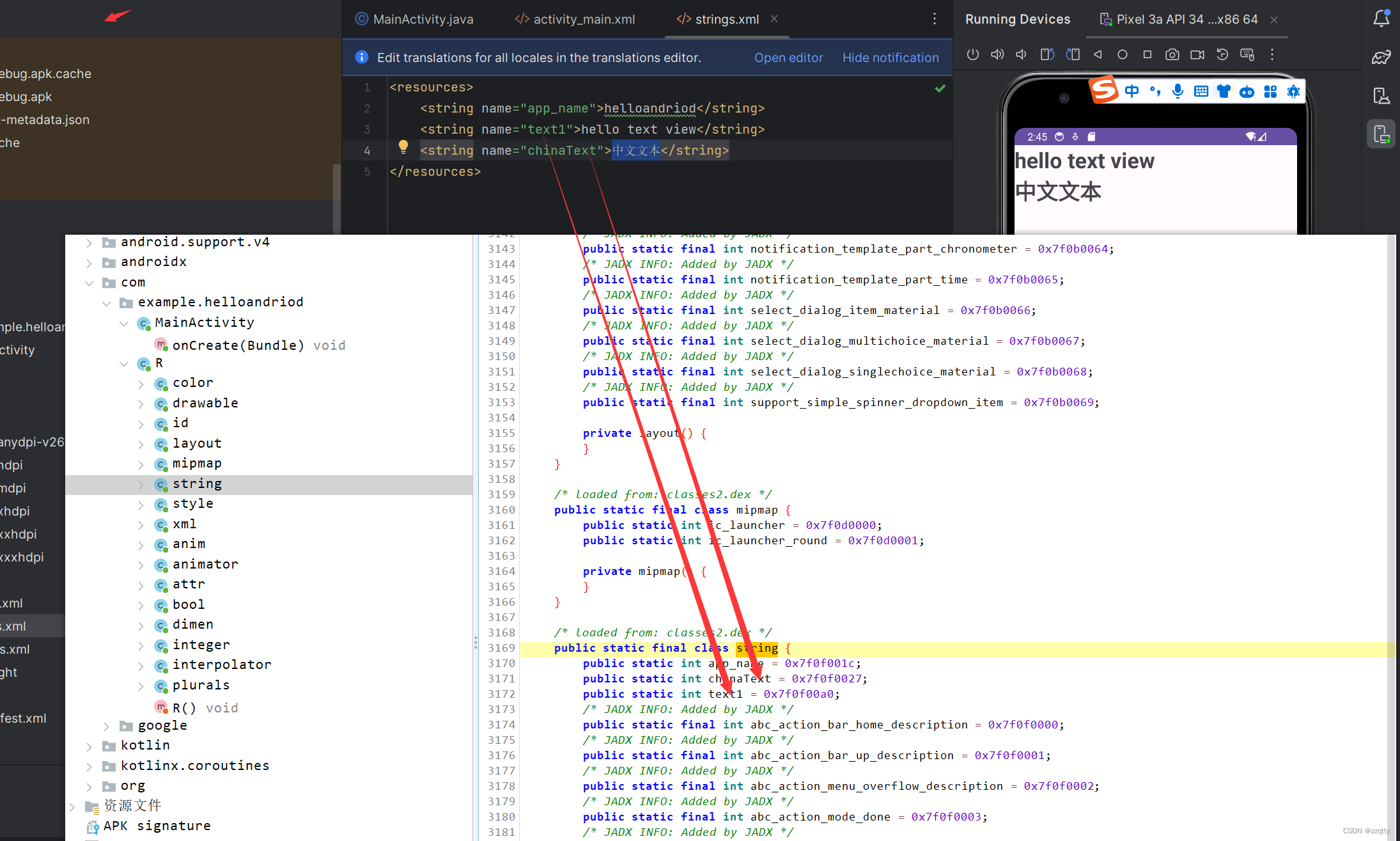Click Hide notification link
Screen dimensions: 1400x841
click(x=890, y=58)
